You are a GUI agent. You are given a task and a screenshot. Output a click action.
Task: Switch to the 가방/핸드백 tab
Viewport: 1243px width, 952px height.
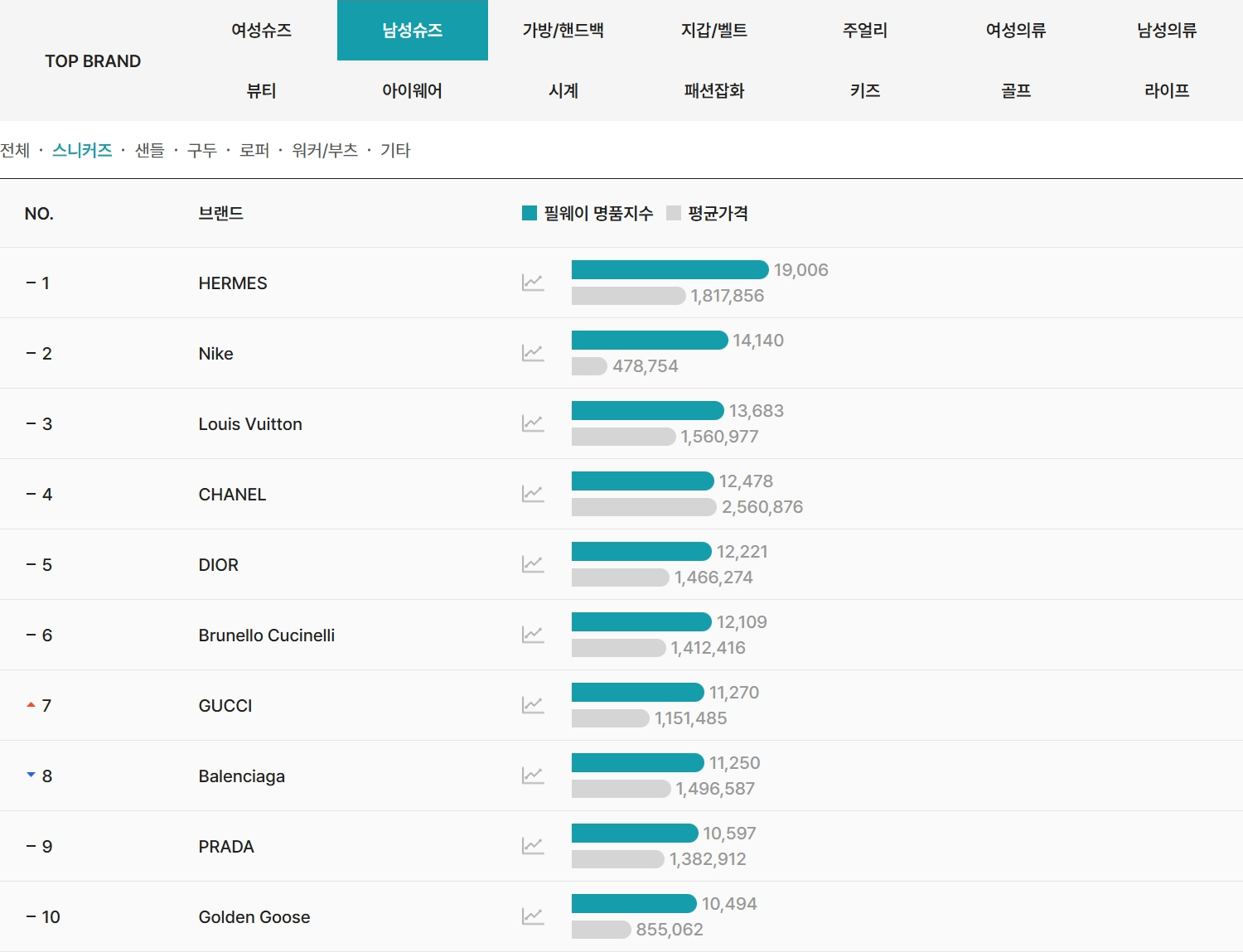[563, 31]
